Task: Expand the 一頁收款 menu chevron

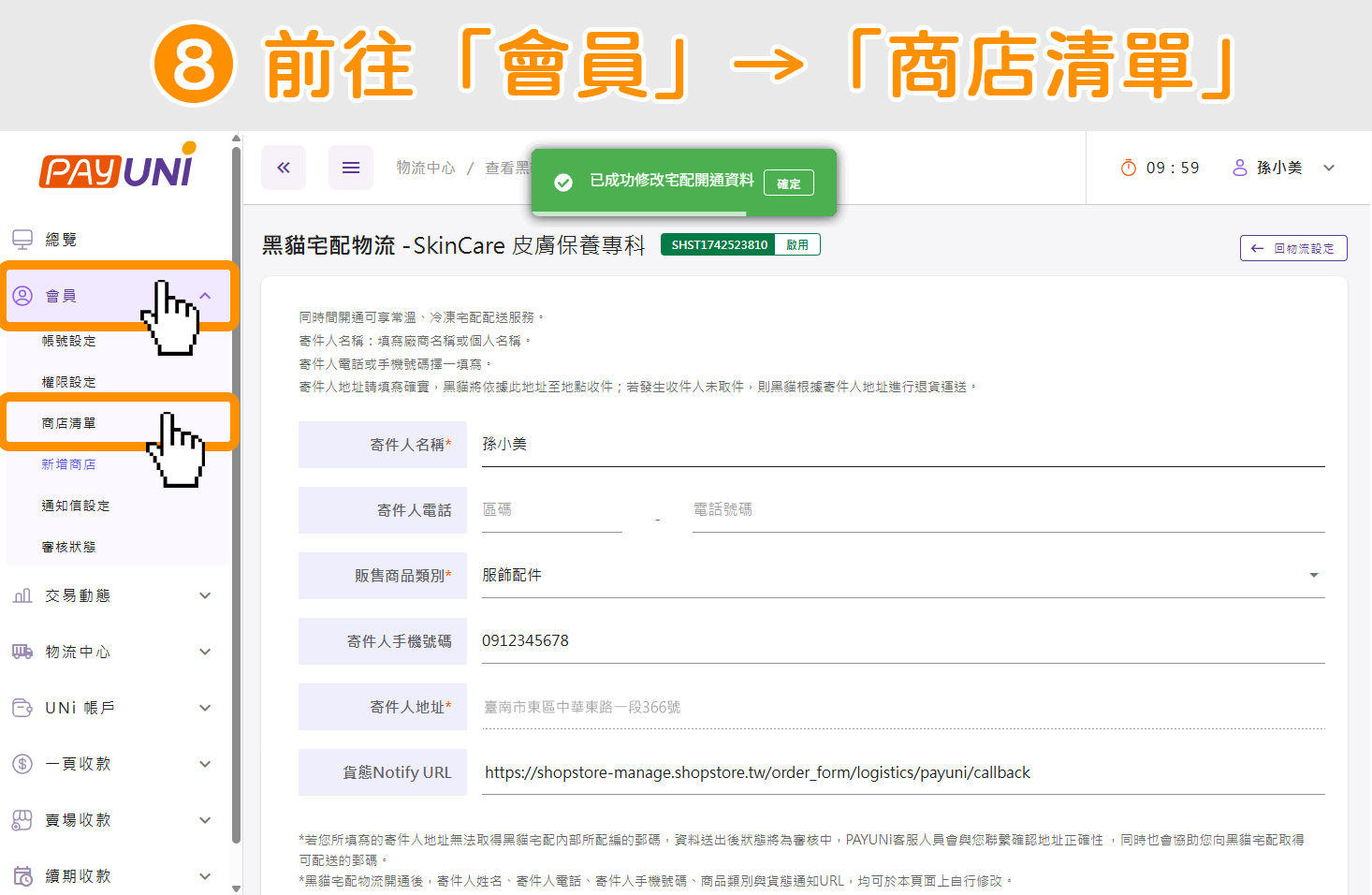Action: pyautogui.click(x=205, y=764)
